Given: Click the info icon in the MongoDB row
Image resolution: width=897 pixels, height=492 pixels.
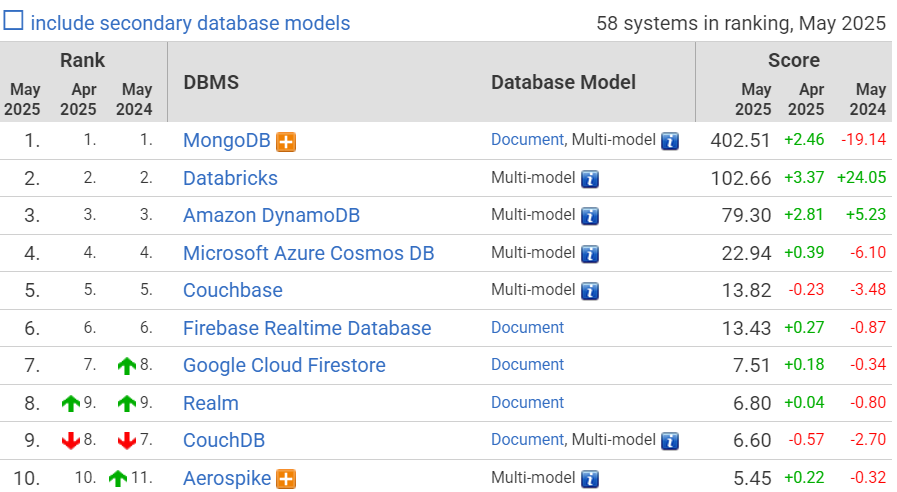Looking at the screenshot, I should coord(670,141).
